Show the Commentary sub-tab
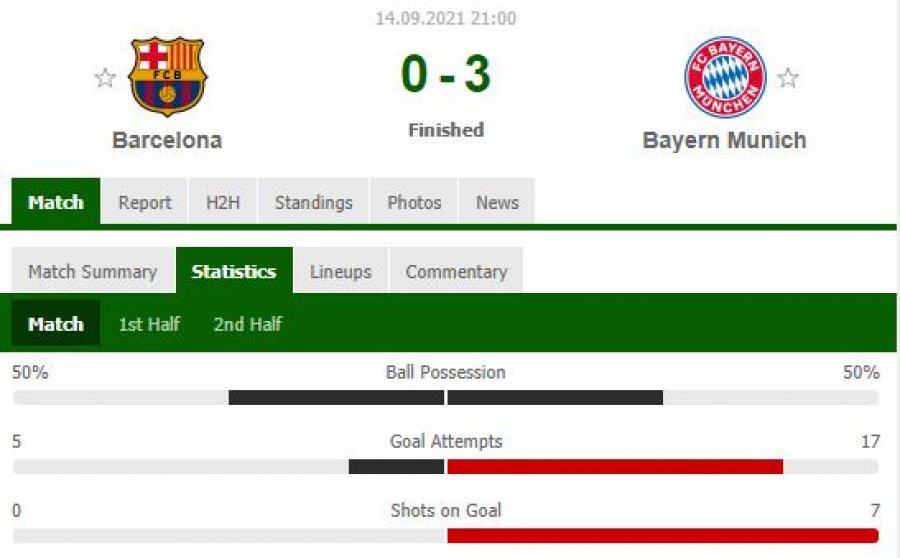This screenshot has width=900, height=558. click(456, 271)
